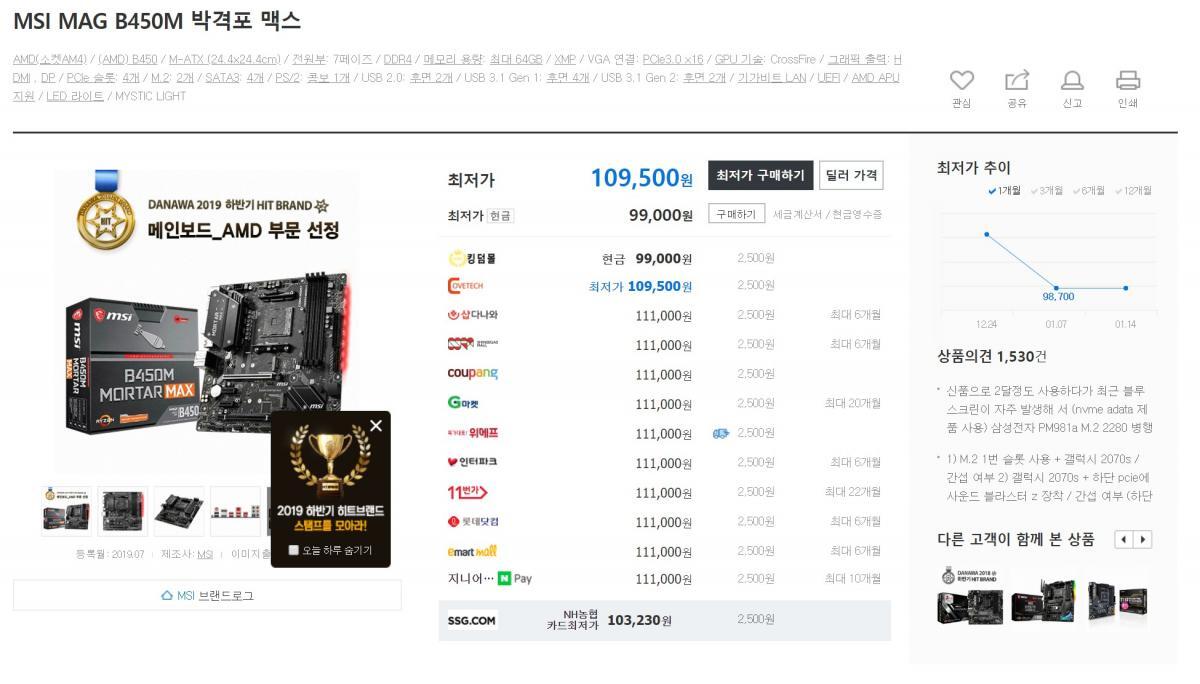Image resolution: width=1200 pixels, height=684 pixels.
Task: Click the 신고 report bell icon
Action: click(x=1072, y=81)
